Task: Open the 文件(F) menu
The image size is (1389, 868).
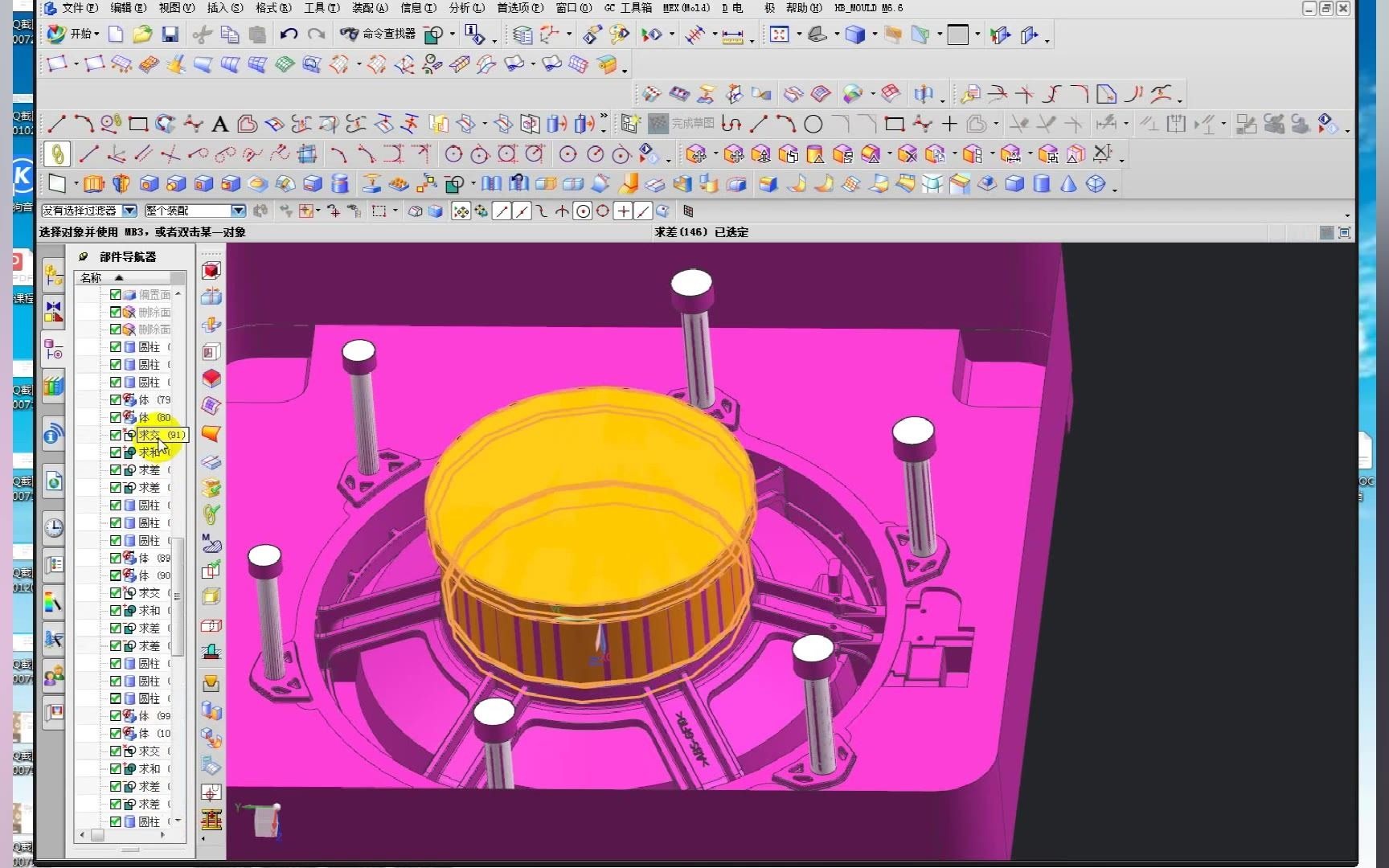Action: click(x=80, y=8)
